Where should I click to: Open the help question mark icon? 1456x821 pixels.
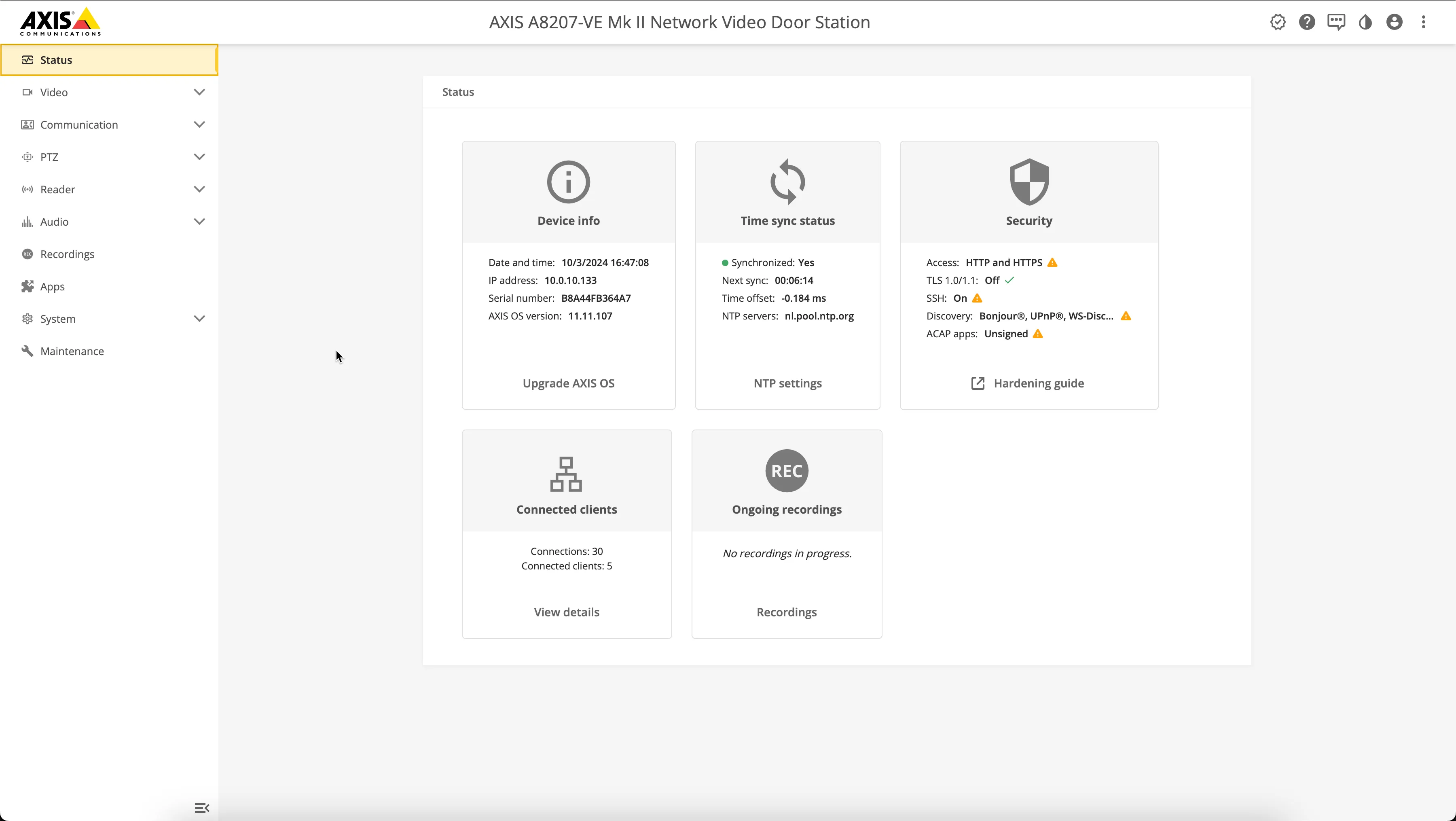click(x=1307, y=22)
